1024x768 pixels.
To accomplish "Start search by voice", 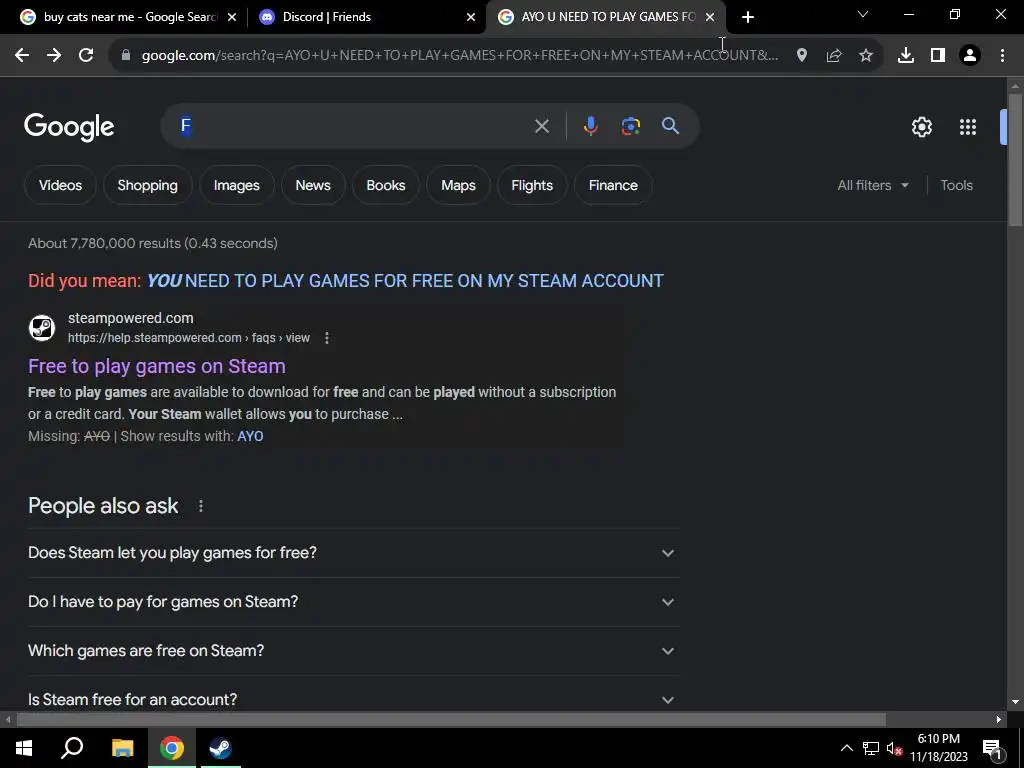I will 590,126.
